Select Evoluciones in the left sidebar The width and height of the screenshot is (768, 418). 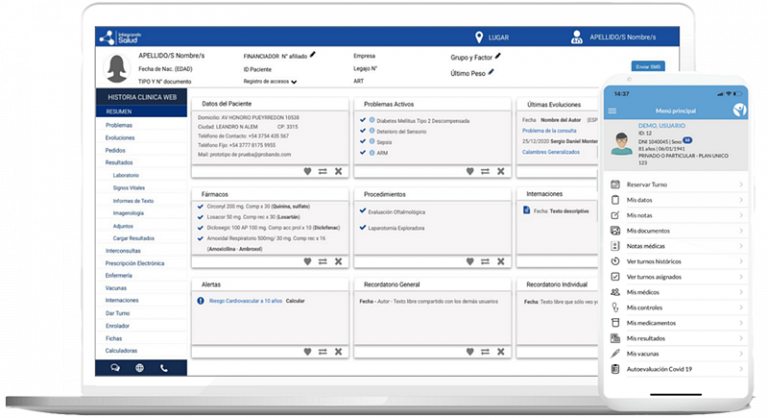click(120, 137)
